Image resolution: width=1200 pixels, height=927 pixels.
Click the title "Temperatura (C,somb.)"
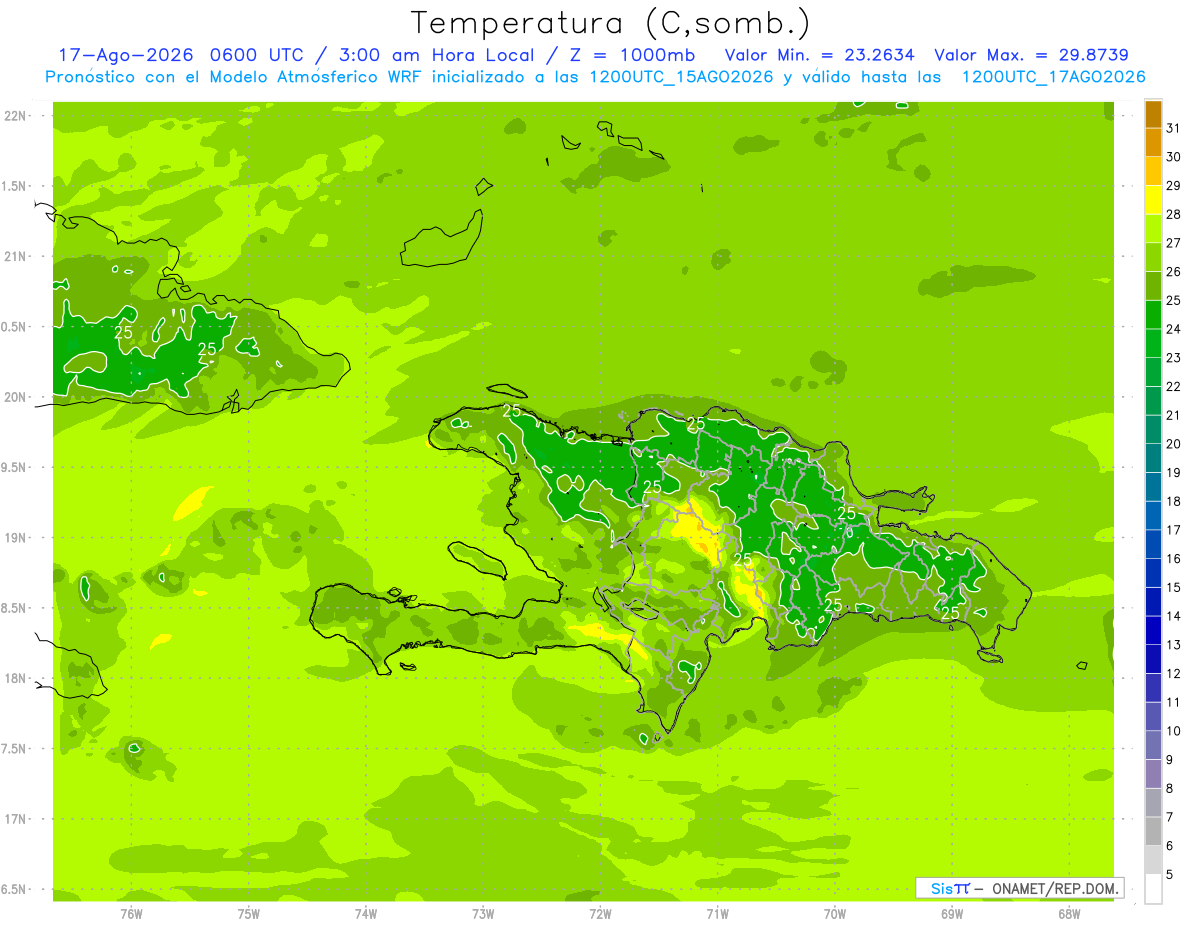[x=610, y=22]
